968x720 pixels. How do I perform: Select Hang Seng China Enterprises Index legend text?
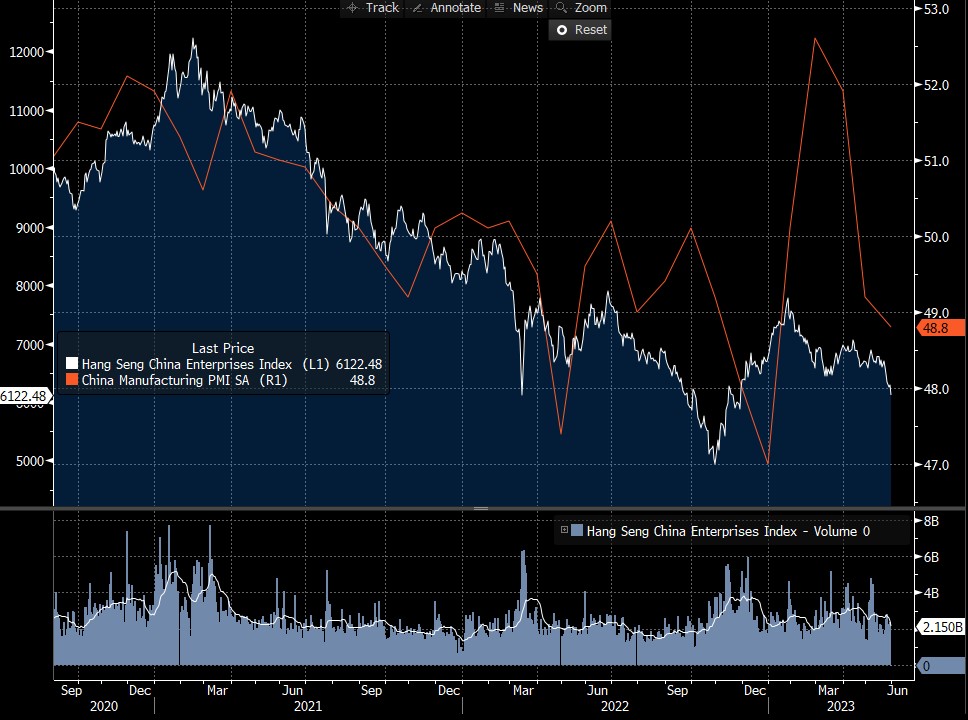point(186,364)
